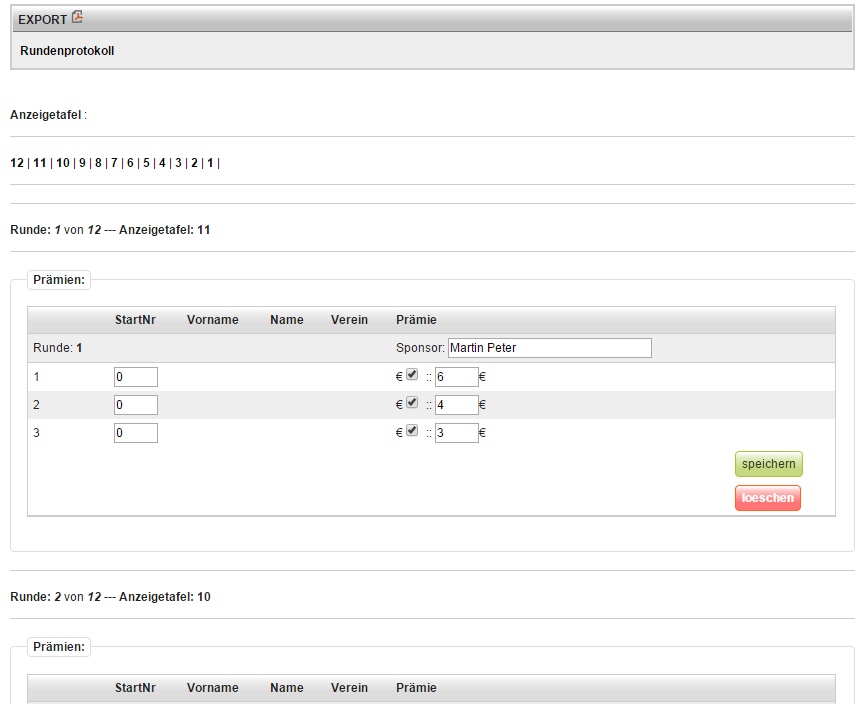This screenshot has width=863, height=704.
Task: Select Anzeigetafel number 12
Action: (17, 163)
